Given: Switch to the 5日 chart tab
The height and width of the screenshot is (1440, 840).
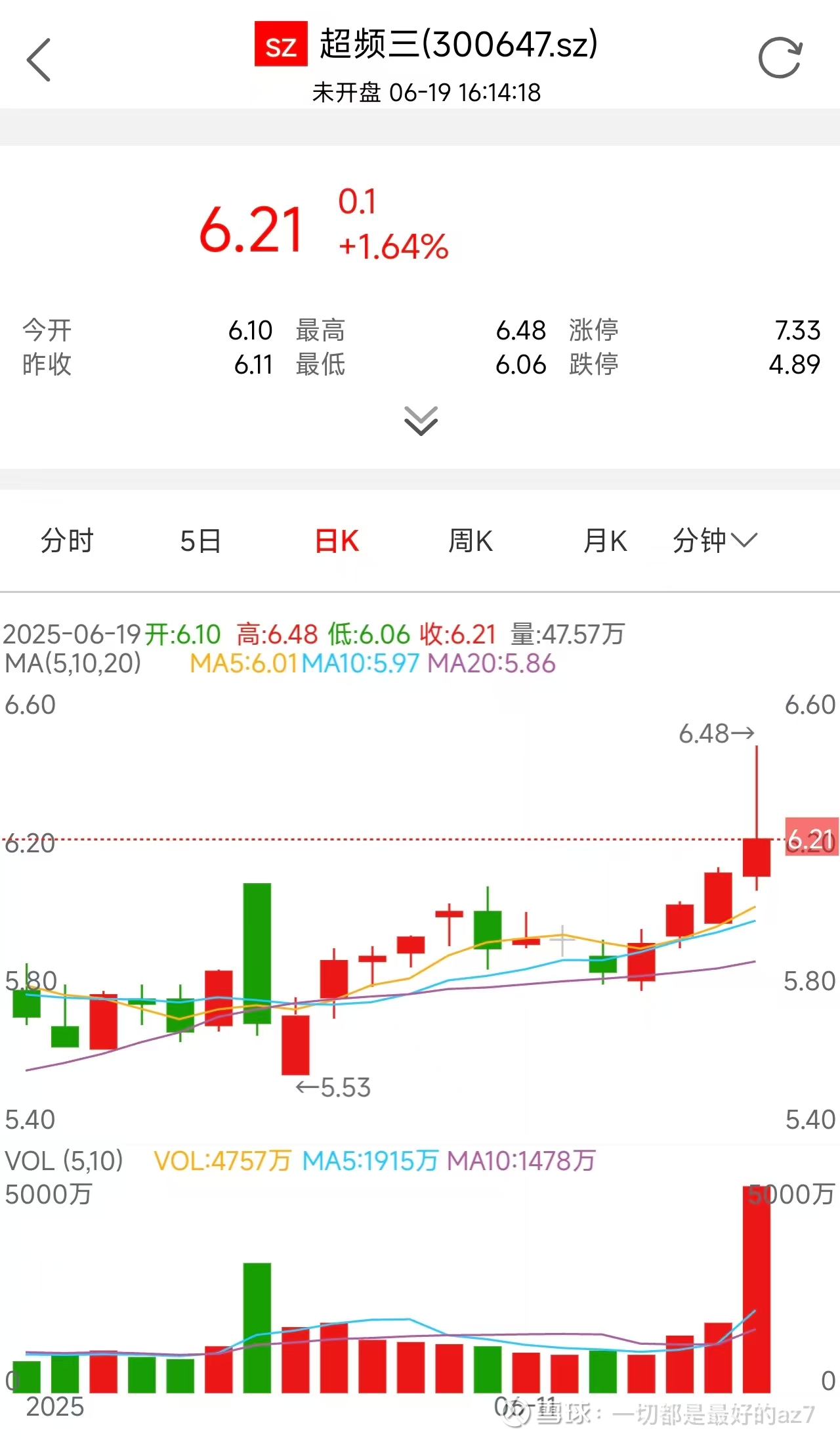Looking at the screenshot, I should coord(201,541).
